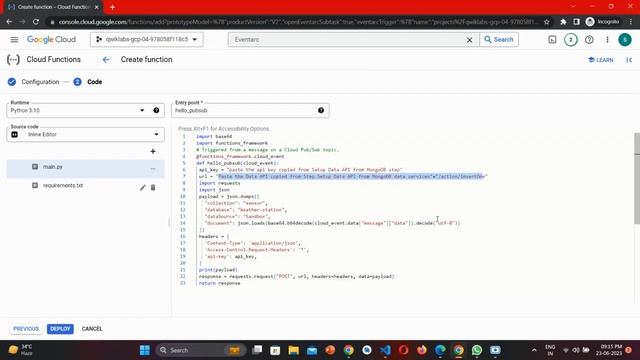Show hidden system tray icons
Image resolution: width=640 pixels, height=360 pixels.
534,350
